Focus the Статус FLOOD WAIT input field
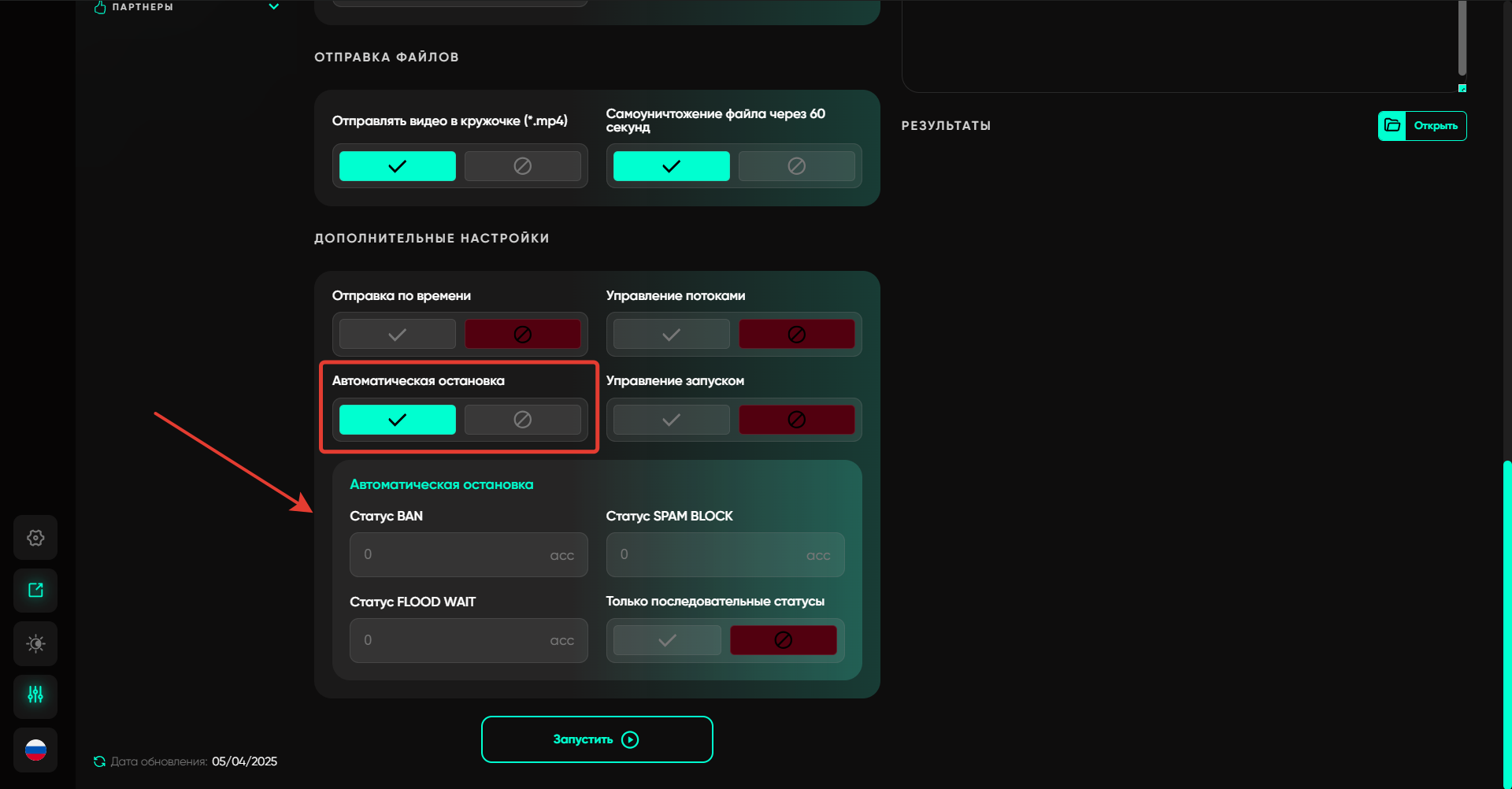This screenshot has height=789, width=1512. click(457, 640)
